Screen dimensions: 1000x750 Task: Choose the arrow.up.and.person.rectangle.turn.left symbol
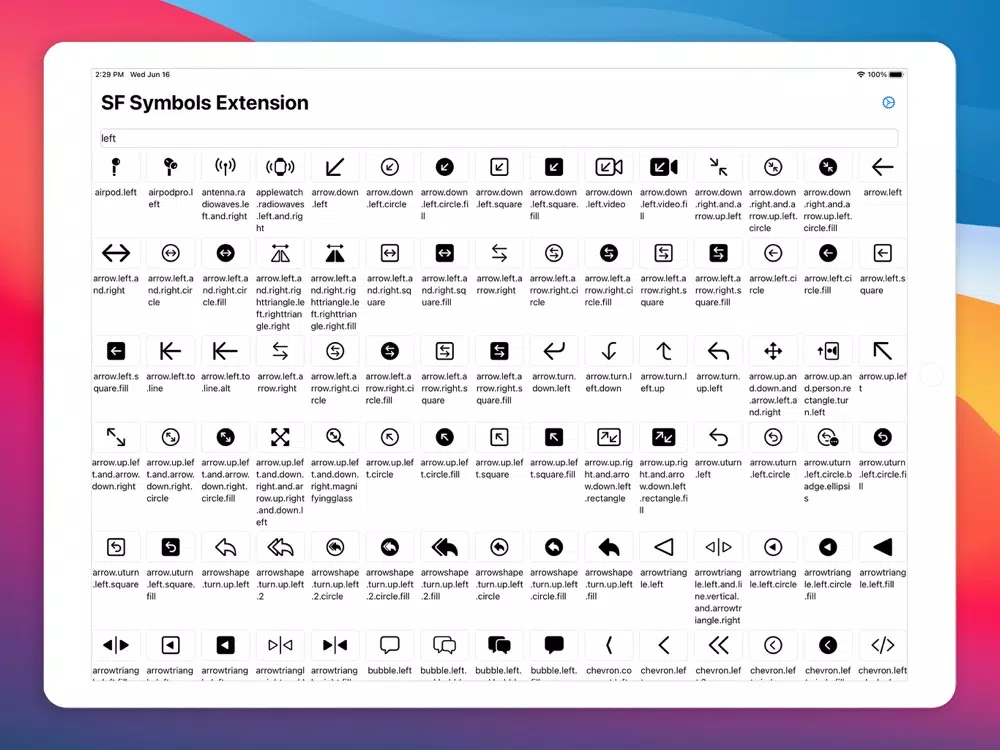(828, 351)
